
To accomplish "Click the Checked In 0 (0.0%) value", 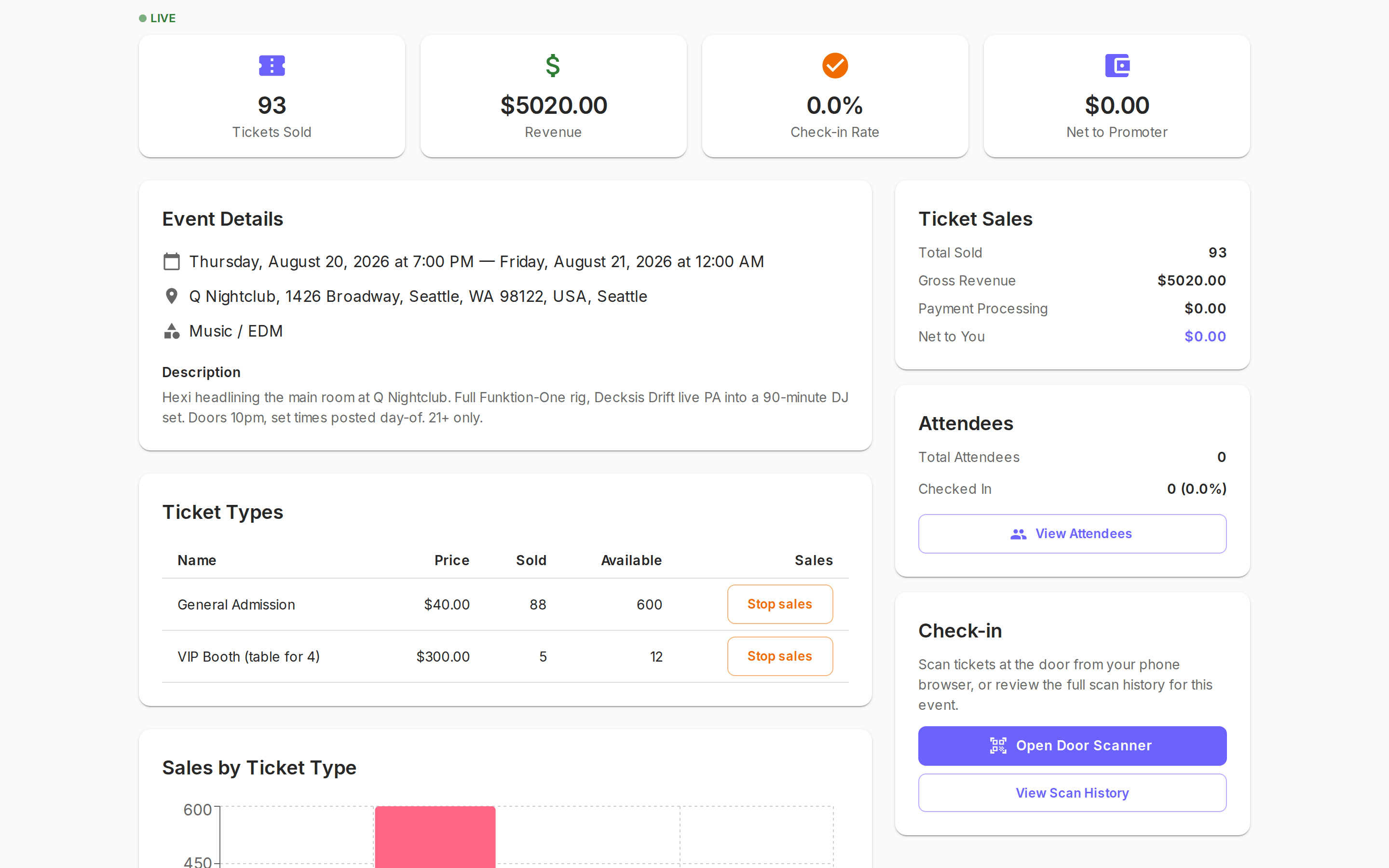I will (1197, 488).
